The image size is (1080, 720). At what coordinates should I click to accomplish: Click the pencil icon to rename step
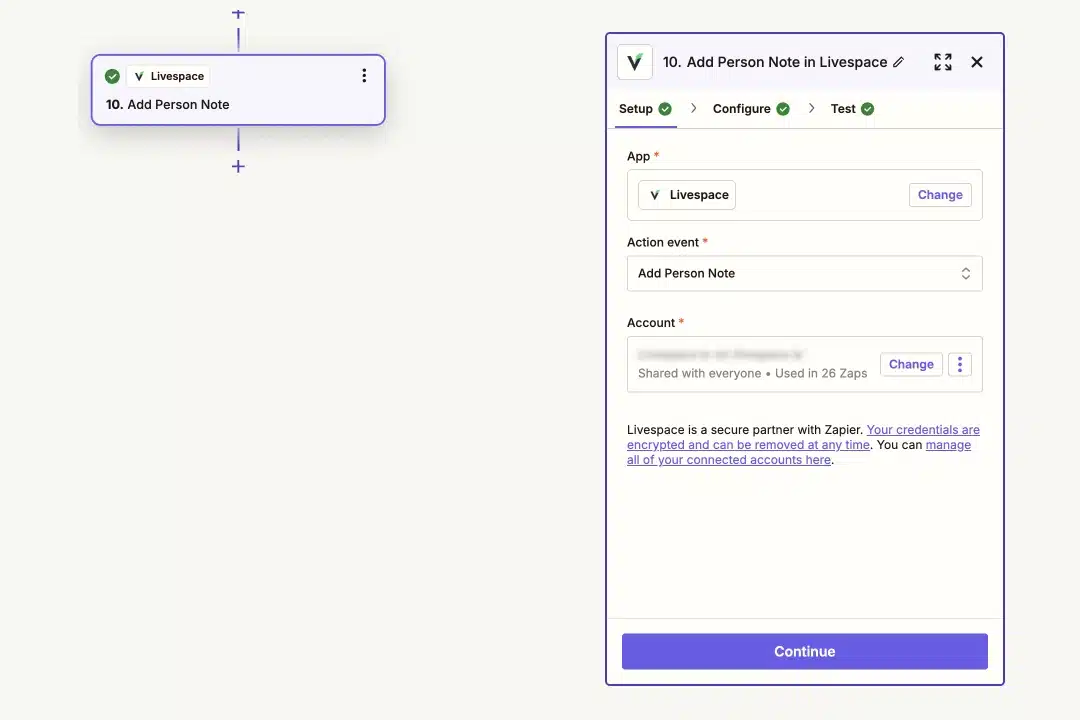(898, 62)
